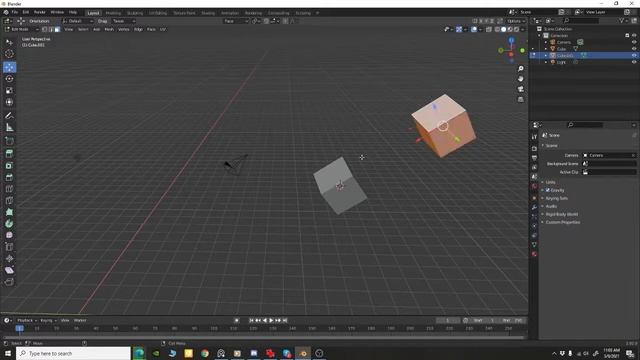Open the File menu
The image size is (640, 360).
click(15, 12)
